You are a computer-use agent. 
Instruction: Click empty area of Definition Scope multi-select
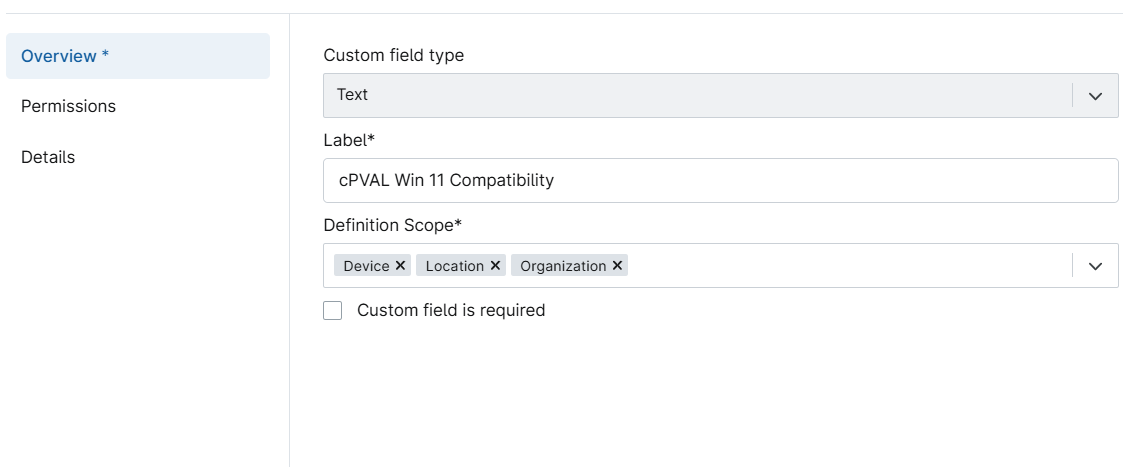click(x=847, y=266)
